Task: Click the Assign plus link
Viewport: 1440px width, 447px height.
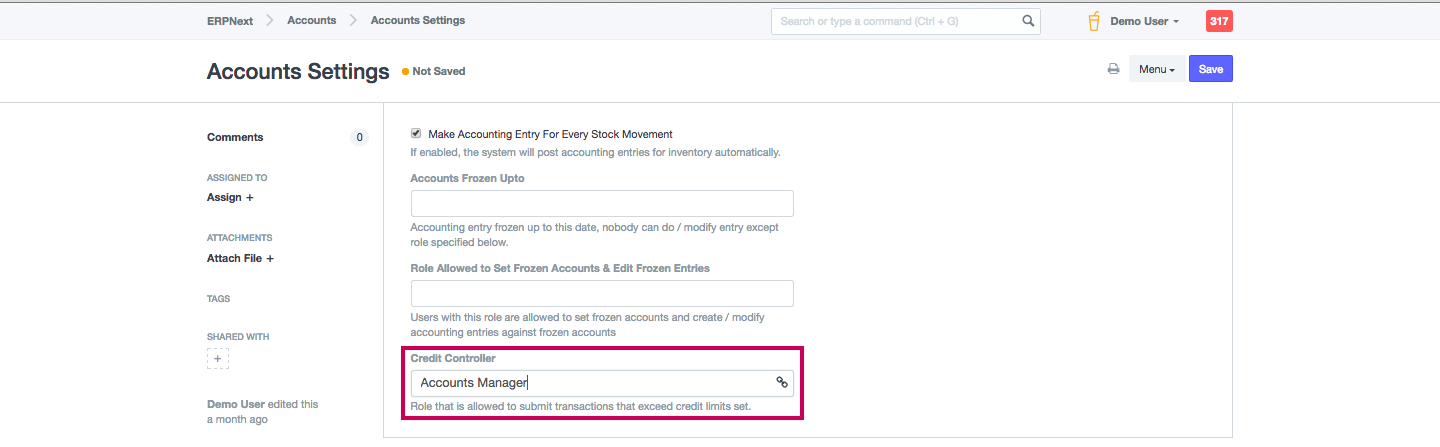Action: pyautogui.click(x=230, y=197)
